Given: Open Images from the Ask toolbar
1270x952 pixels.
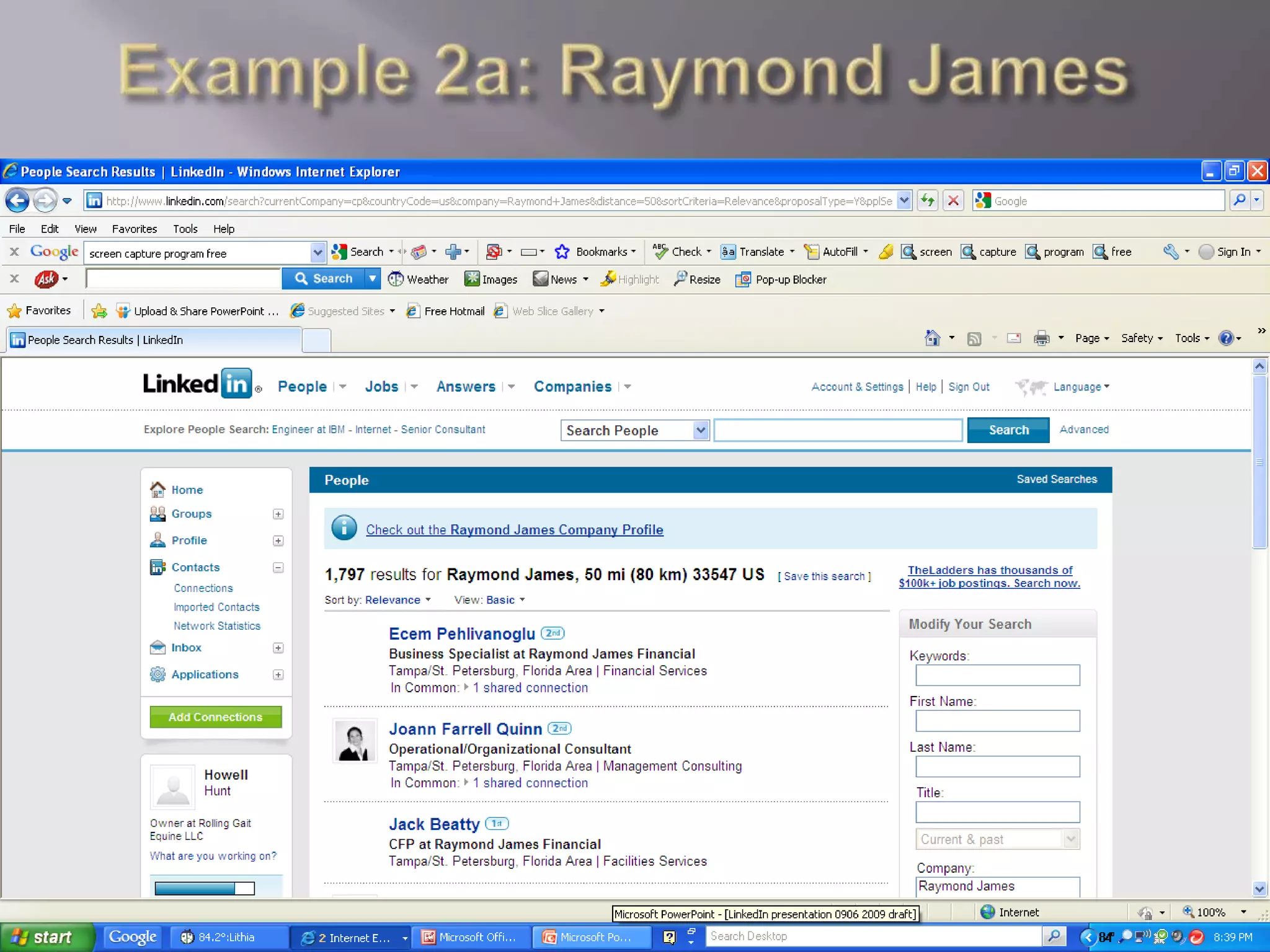Looking at the screenshot, I should pos(491,279).
